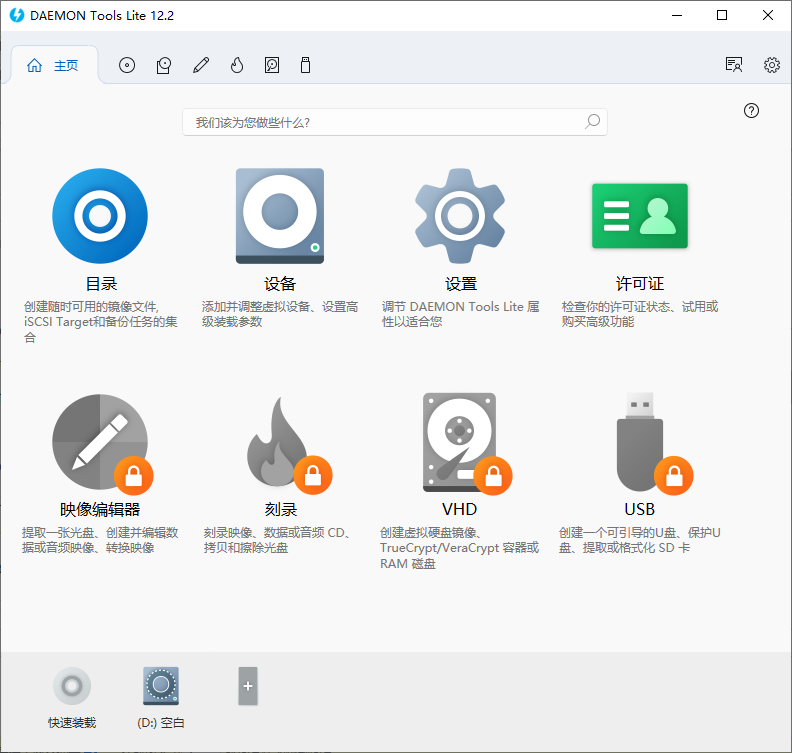Open the disc images tab icon
792x753 pixels.
coord(127,65)
